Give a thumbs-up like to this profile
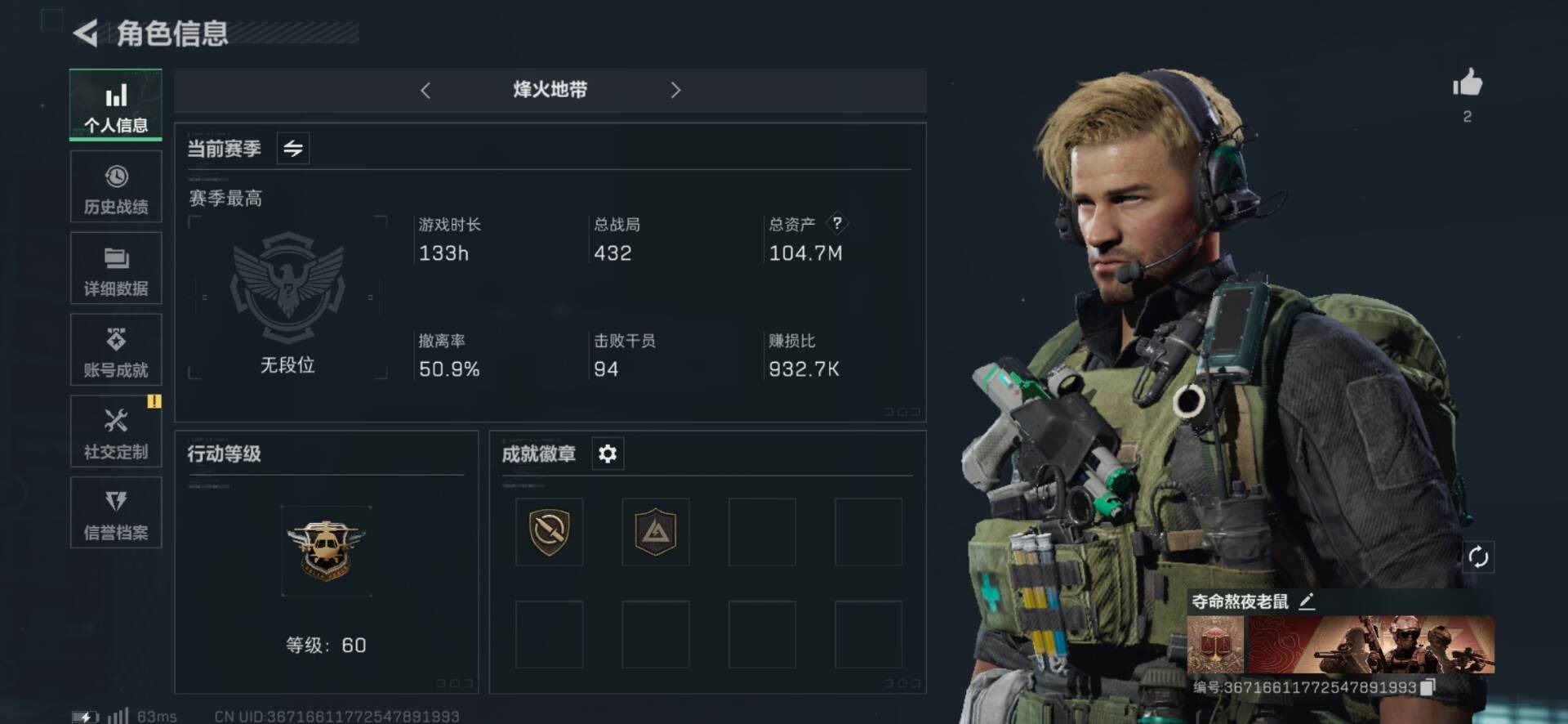The height and width of the screenshot is (724, 1568). (1468, 83)
